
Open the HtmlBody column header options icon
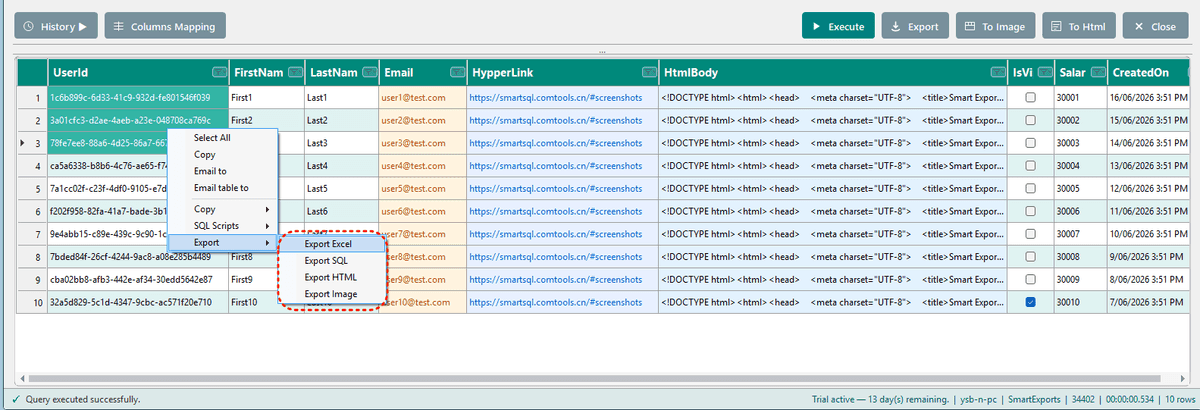tap(997, 72)
